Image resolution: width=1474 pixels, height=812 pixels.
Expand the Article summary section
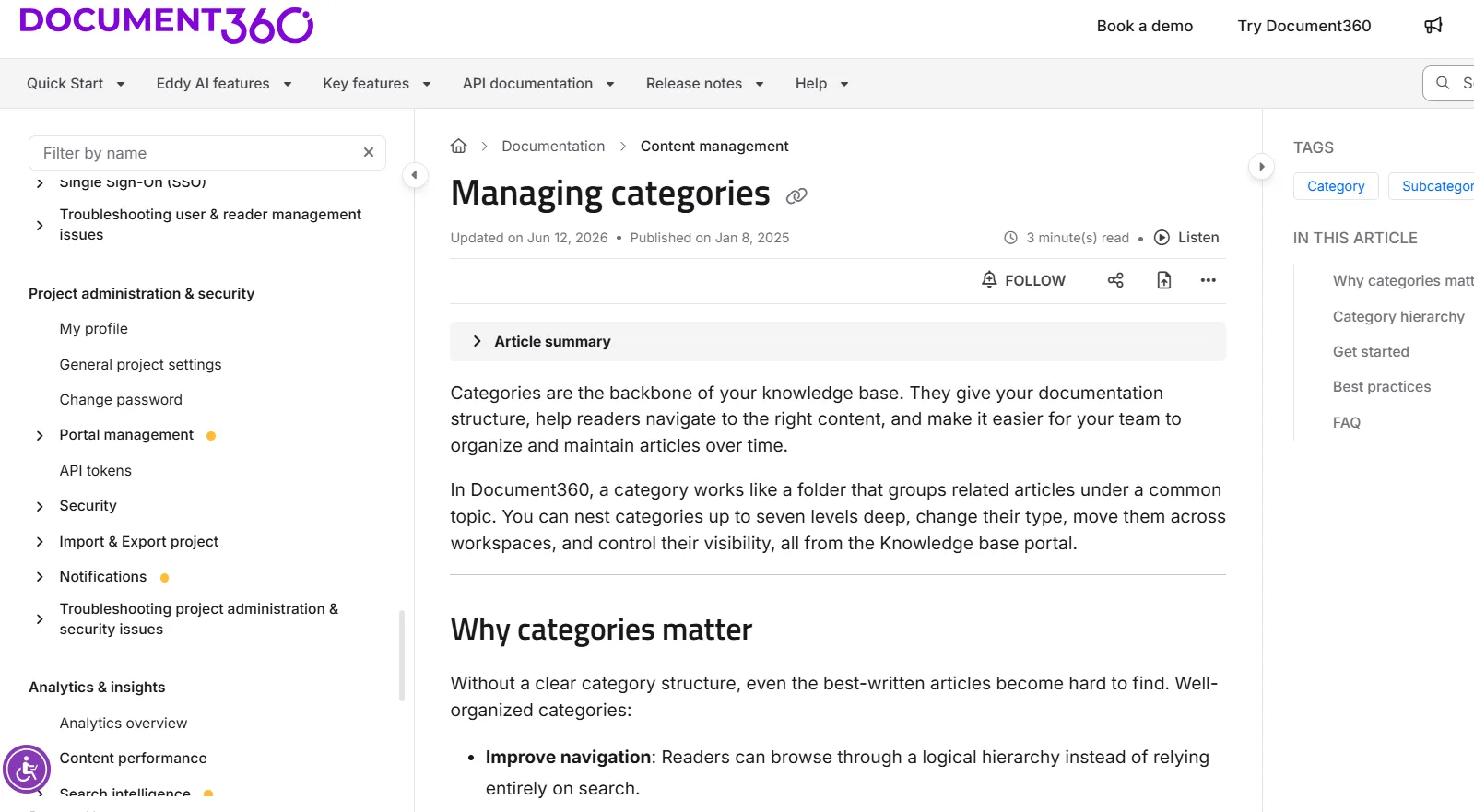coord(838,341)
